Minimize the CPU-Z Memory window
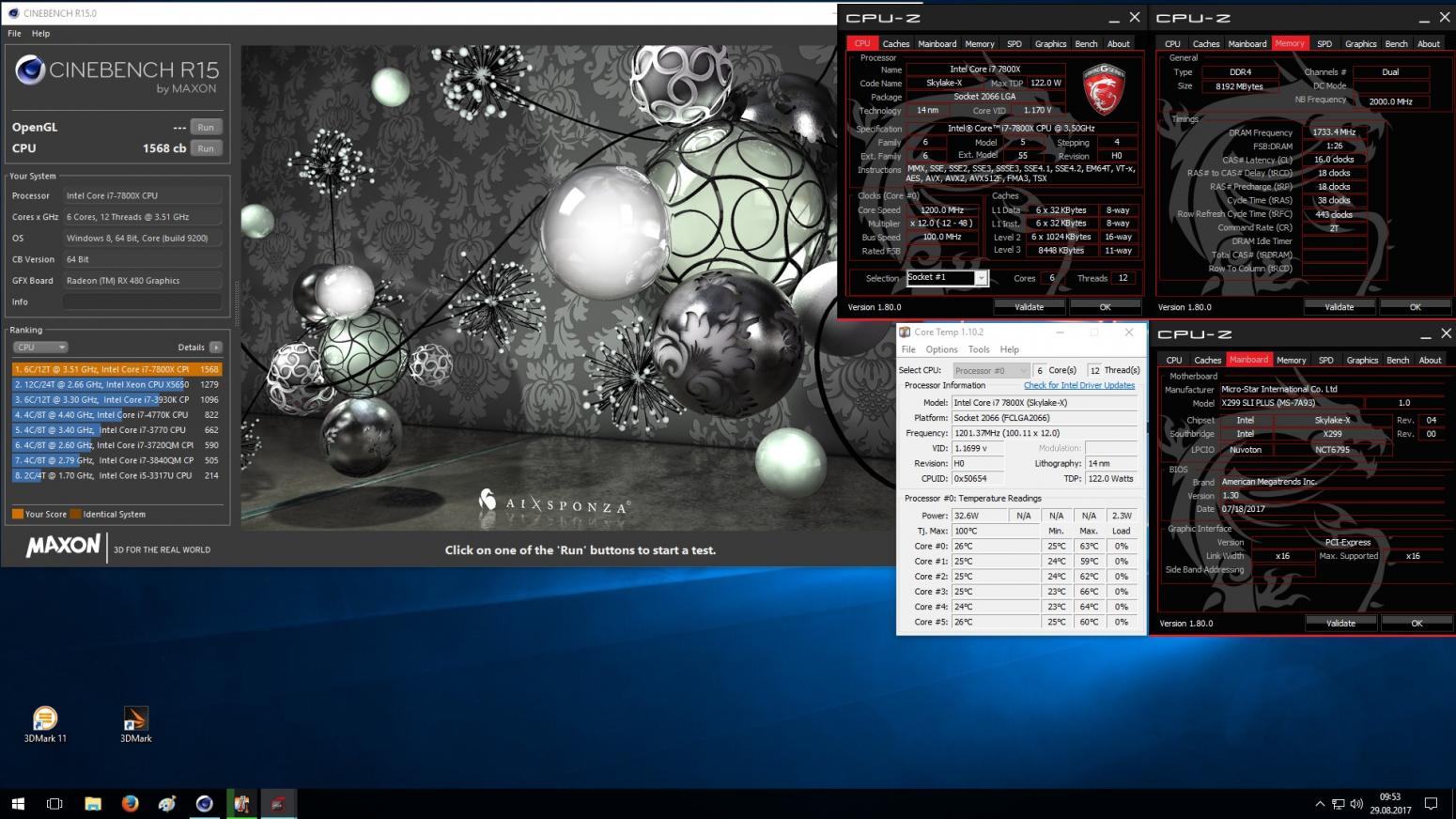Screen dimensions: 1456x819 point(1423,18)
